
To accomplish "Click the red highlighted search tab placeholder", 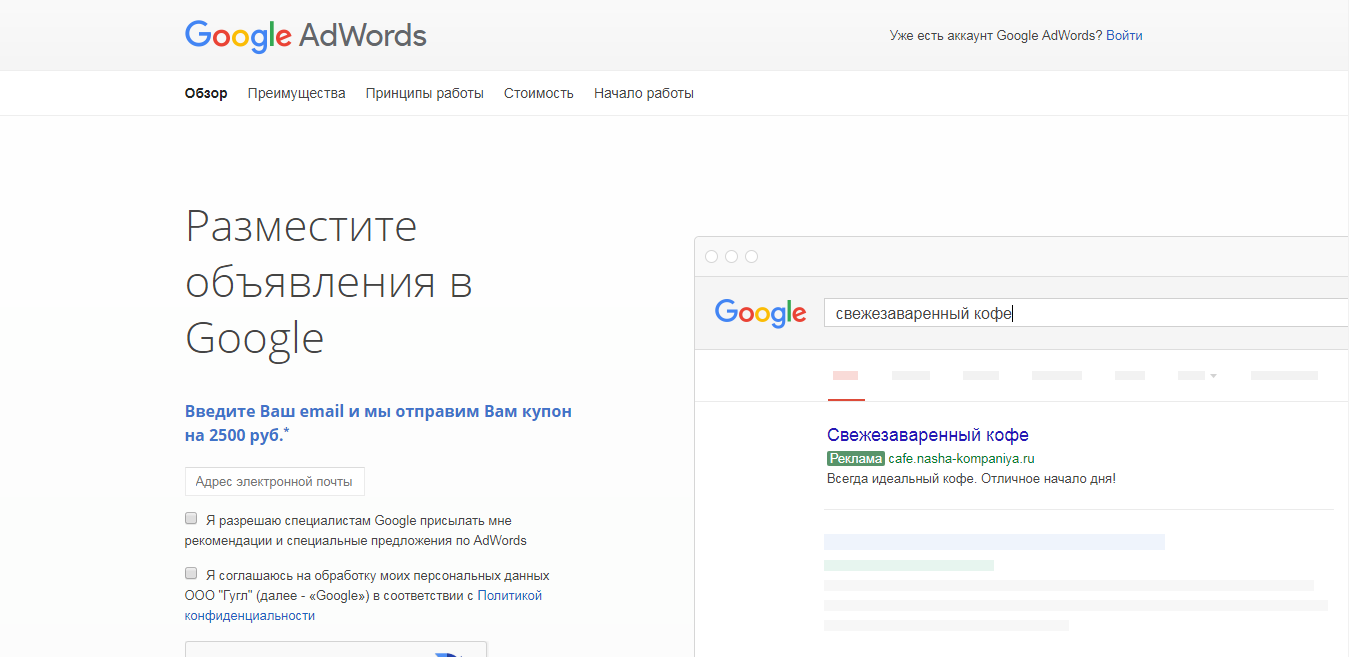I will [846, 376].
